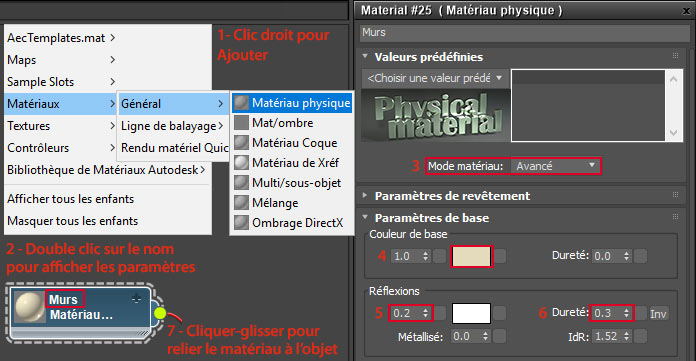
Task: Open the Mode matériau Avancé dropdown
Action: (555, 166)
